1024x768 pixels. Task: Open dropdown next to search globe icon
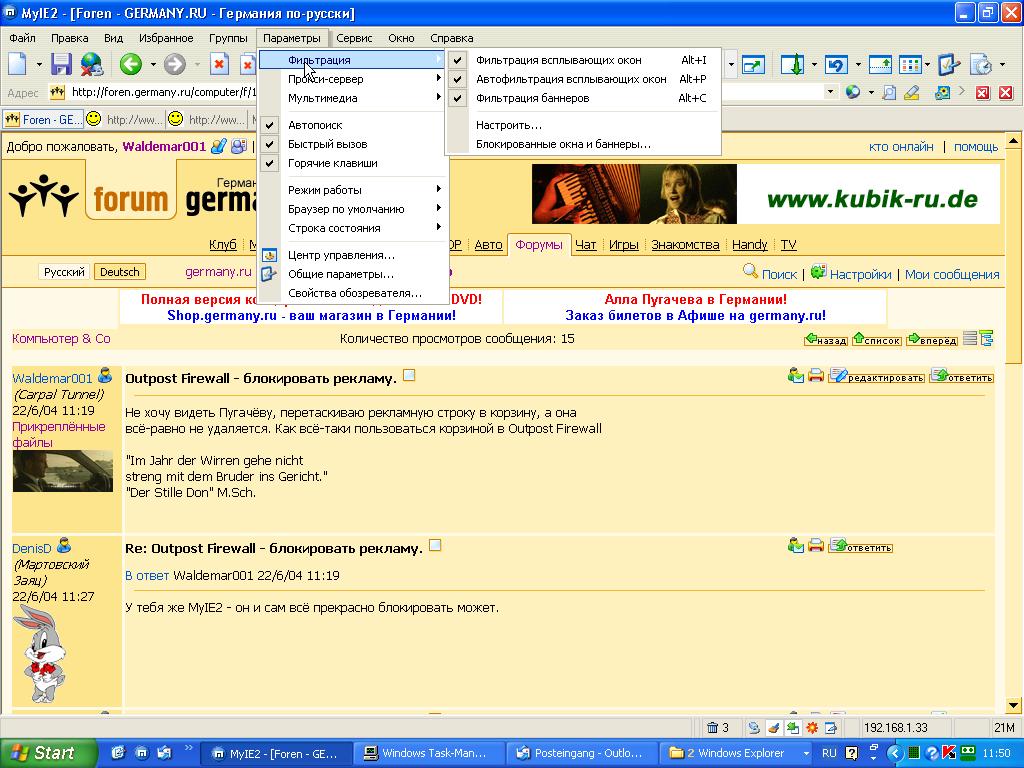(x=871, y=92)
